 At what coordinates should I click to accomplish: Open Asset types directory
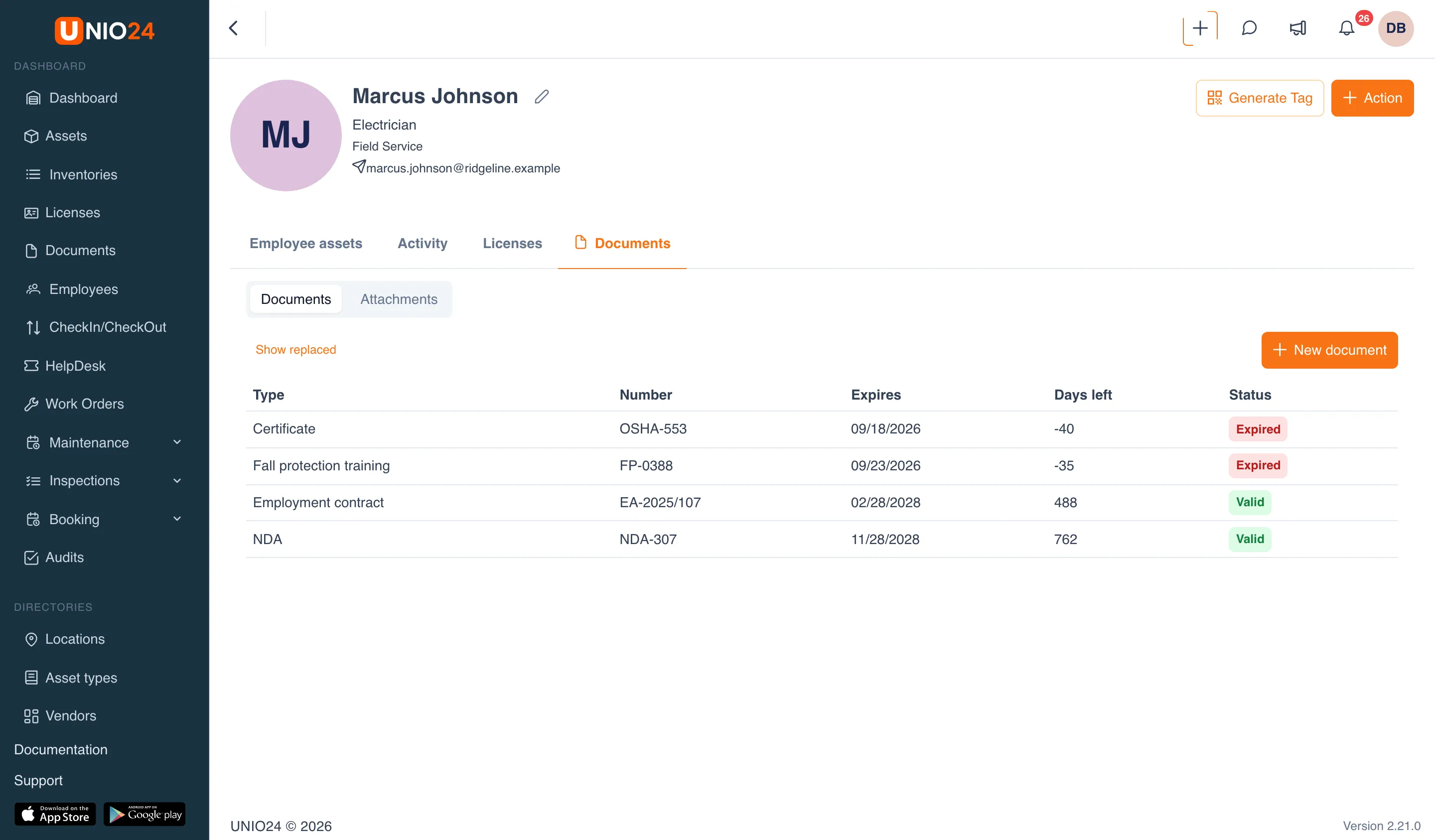tap(71, 677)
